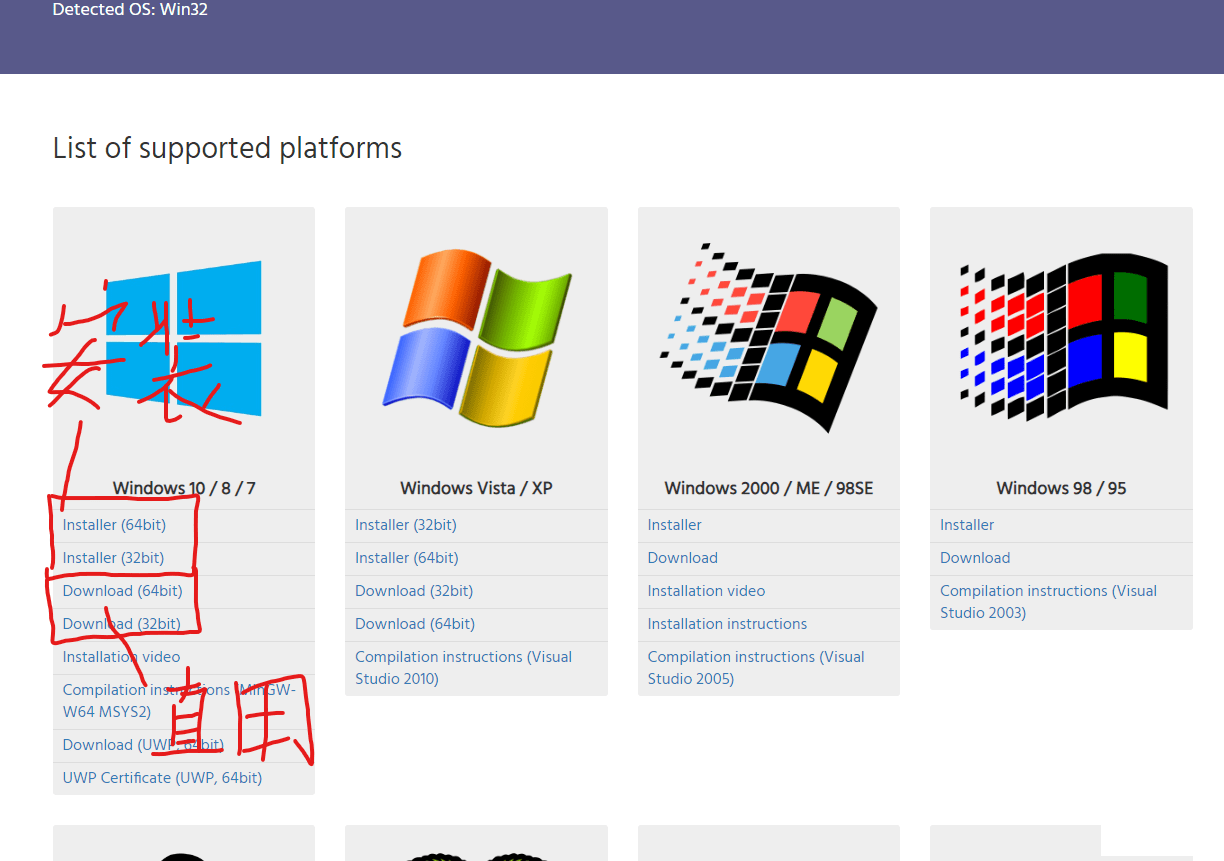Click the "Windows Vista / XP" card title
This screenshot has width=1224, height=861.
476,488
